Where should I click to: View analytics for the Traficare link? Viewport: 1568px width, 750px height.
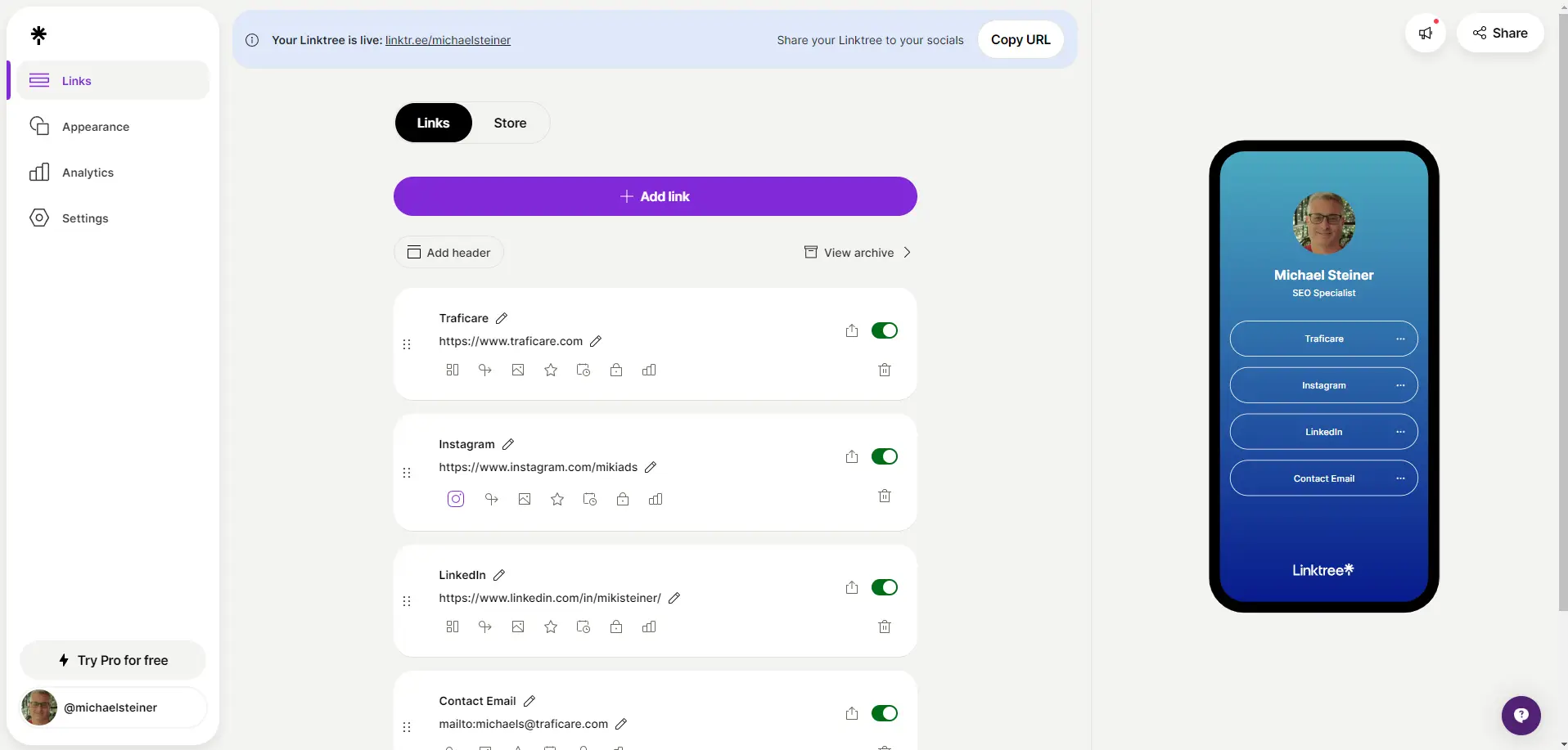(x=649, y=370)
